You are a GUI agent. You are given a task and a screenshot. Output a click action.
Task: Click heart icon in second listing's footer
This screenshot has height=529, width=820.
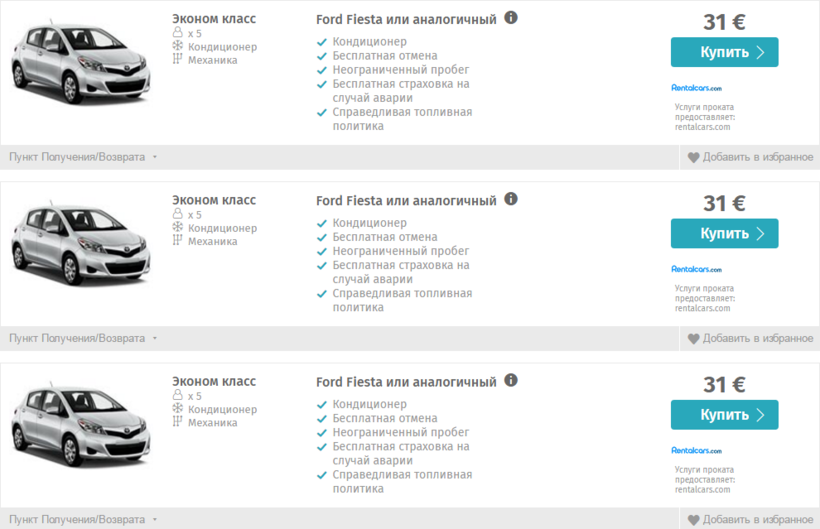[x=694, y=338]
